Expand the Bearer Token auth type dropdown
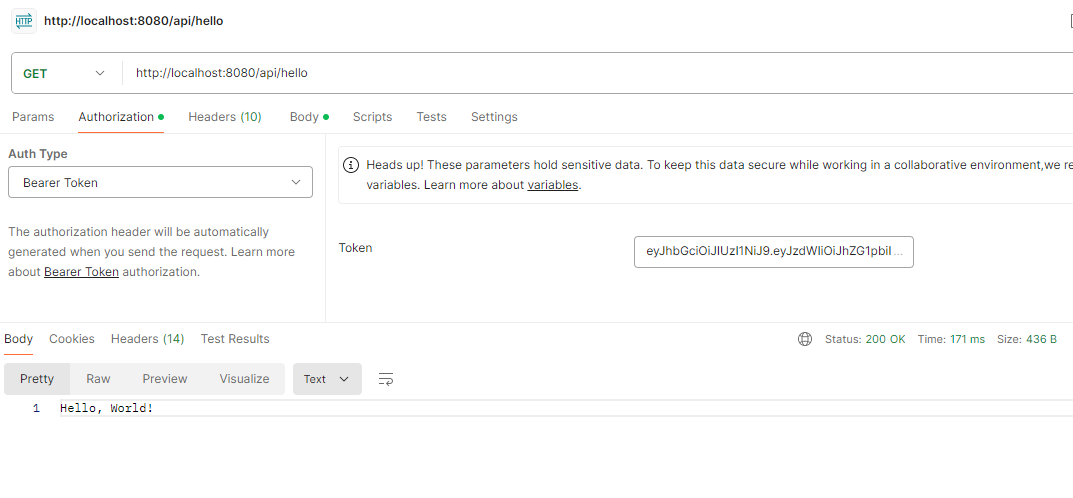This screenshot has height=498, width=1073. pyautogui.click(x=160, y=182)
